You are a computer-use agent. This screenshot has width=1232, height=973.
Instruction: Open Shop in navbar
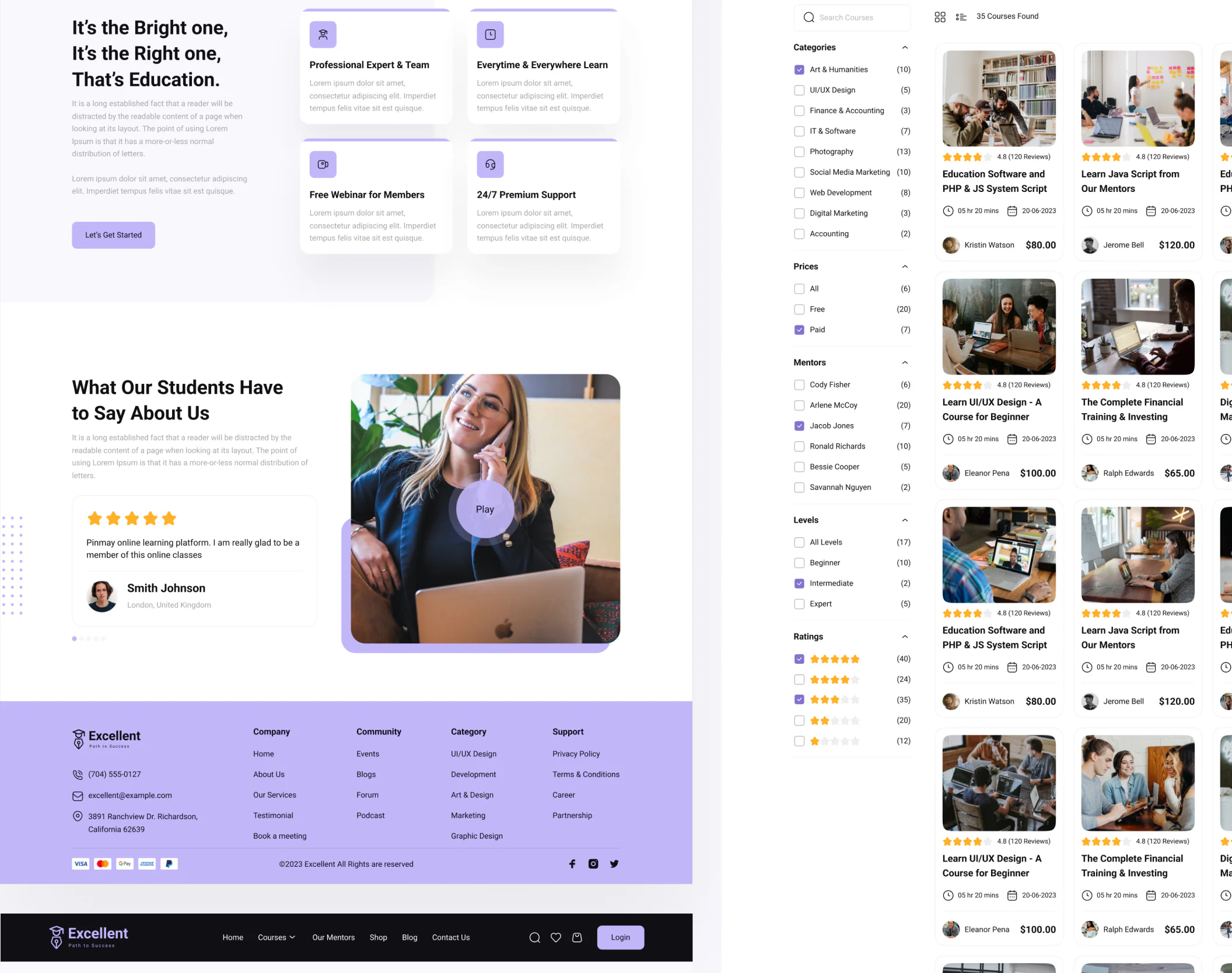click(378, 937)
